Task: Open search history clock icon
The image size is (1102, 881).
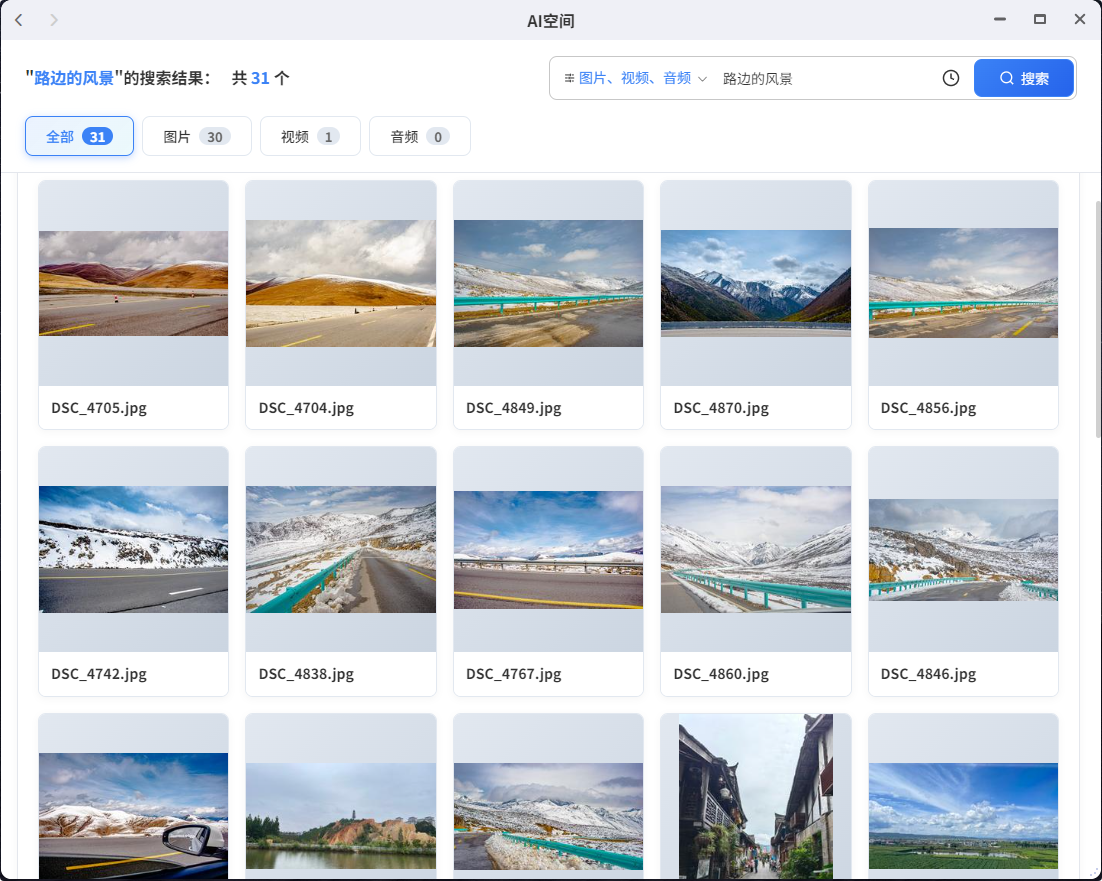Action: 950,78
